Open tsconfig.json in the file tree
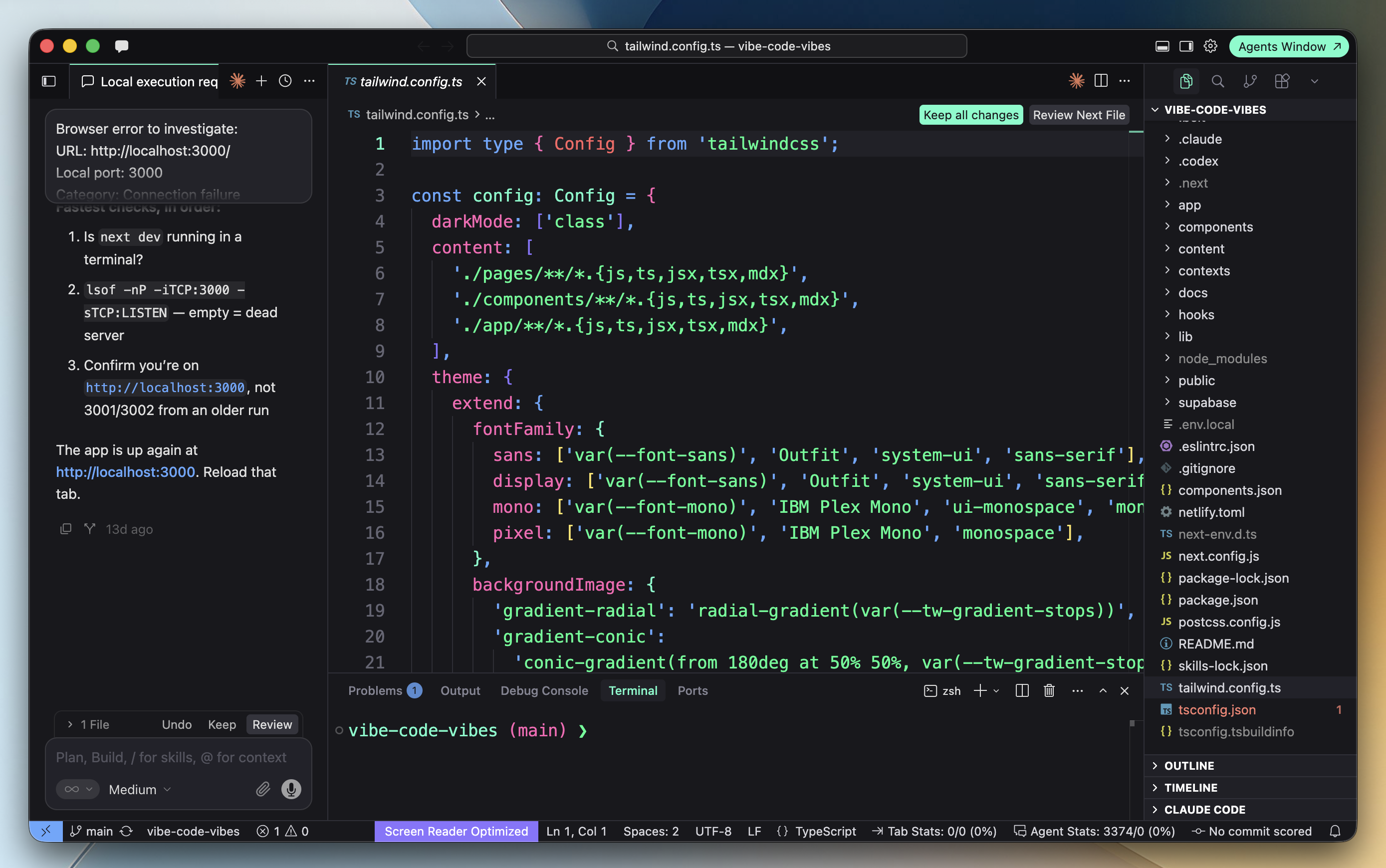 pyautogui.click(x=1250, y=709)
